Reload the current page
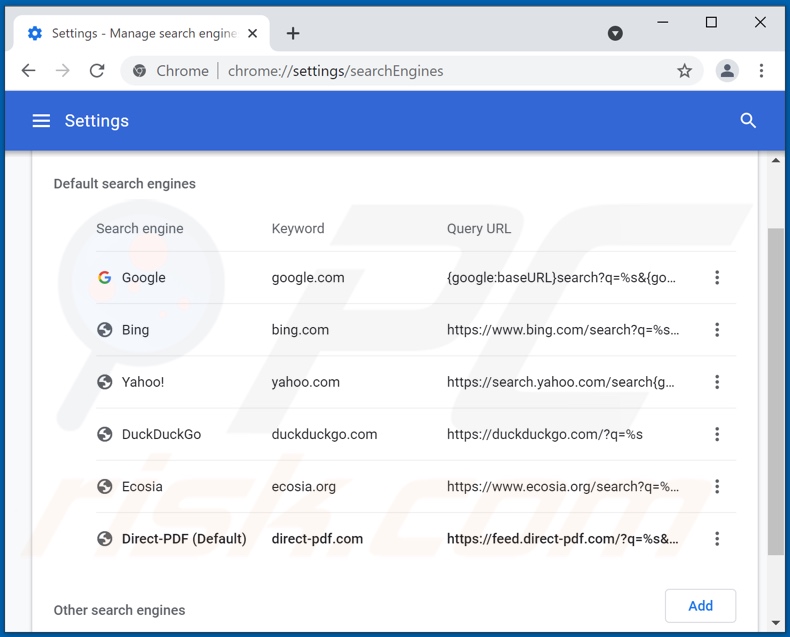This screenshot has height=637, width=790. pyautogui.click(x=97, y=71)
